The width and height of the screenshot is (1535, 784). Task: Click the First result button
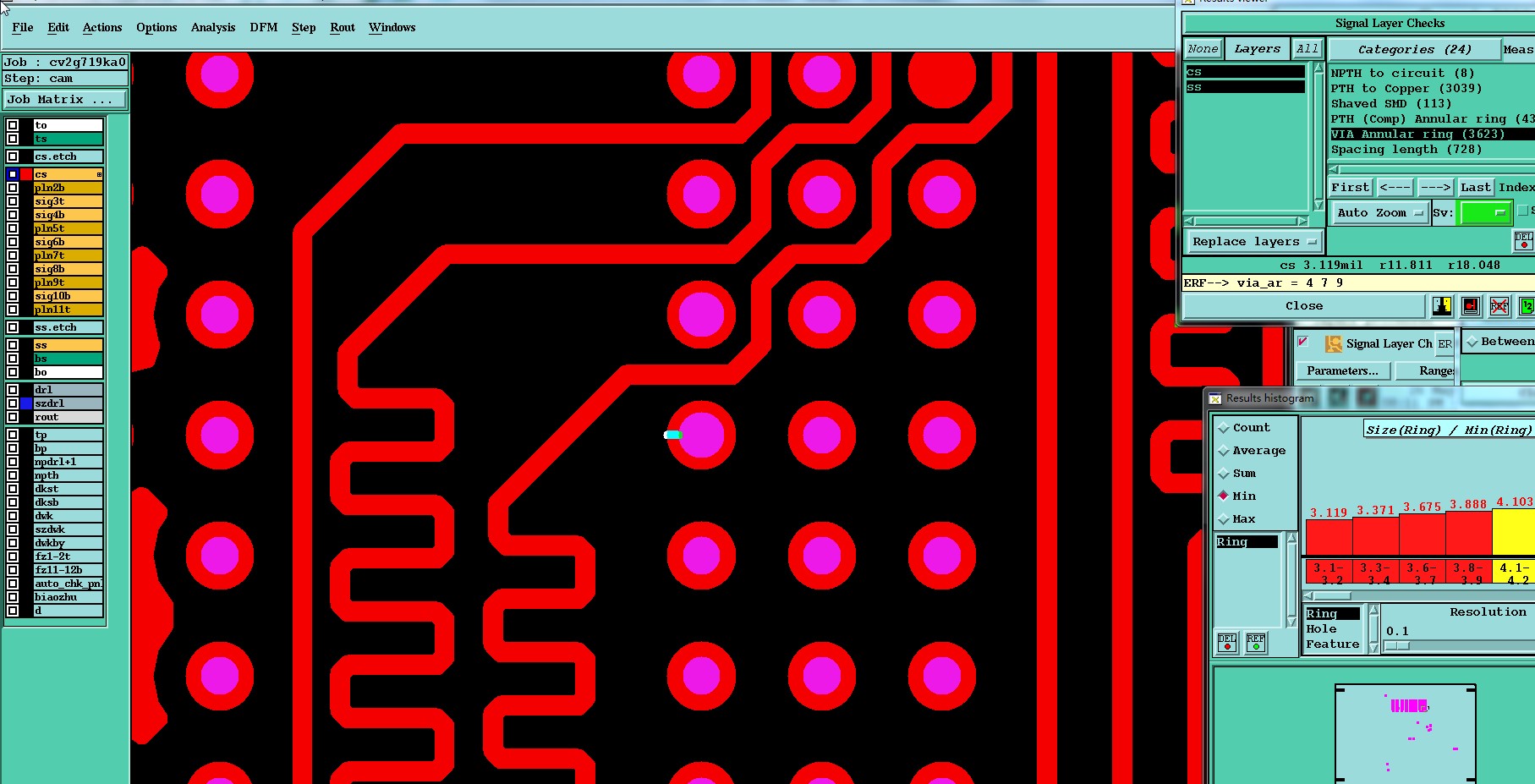click(x=1350, y=187)
